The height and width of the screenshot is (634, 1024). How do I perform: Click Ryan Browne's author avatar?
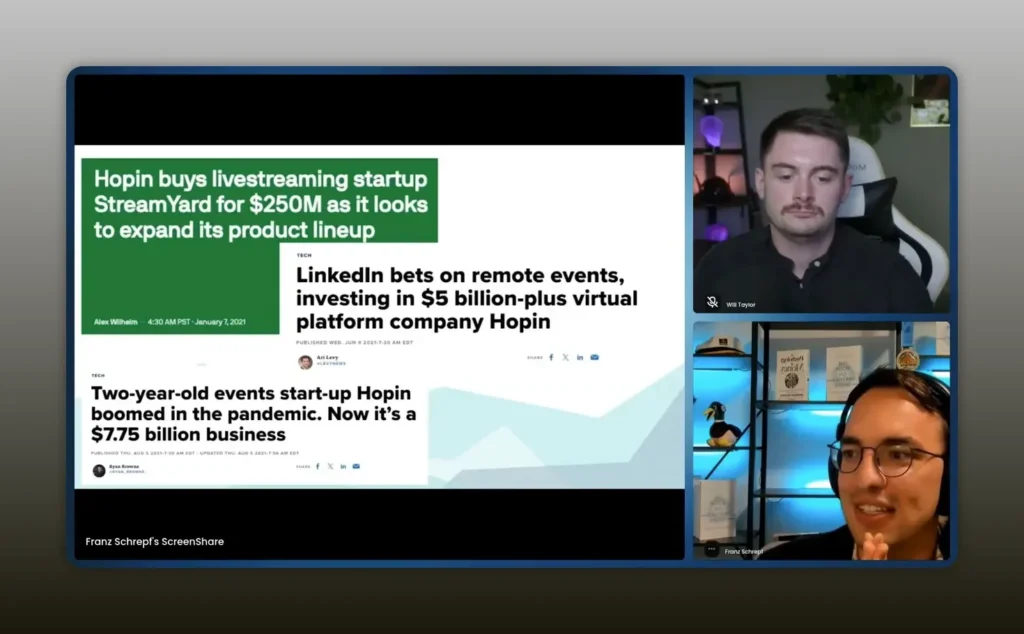pyautogui.click(x=99, y=470)
